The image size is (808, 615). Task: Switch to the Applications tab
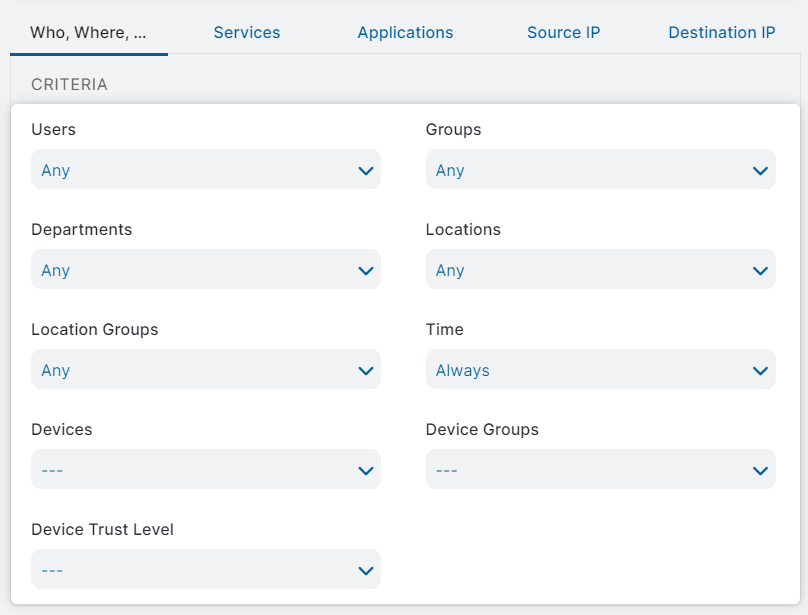point(405,32)
